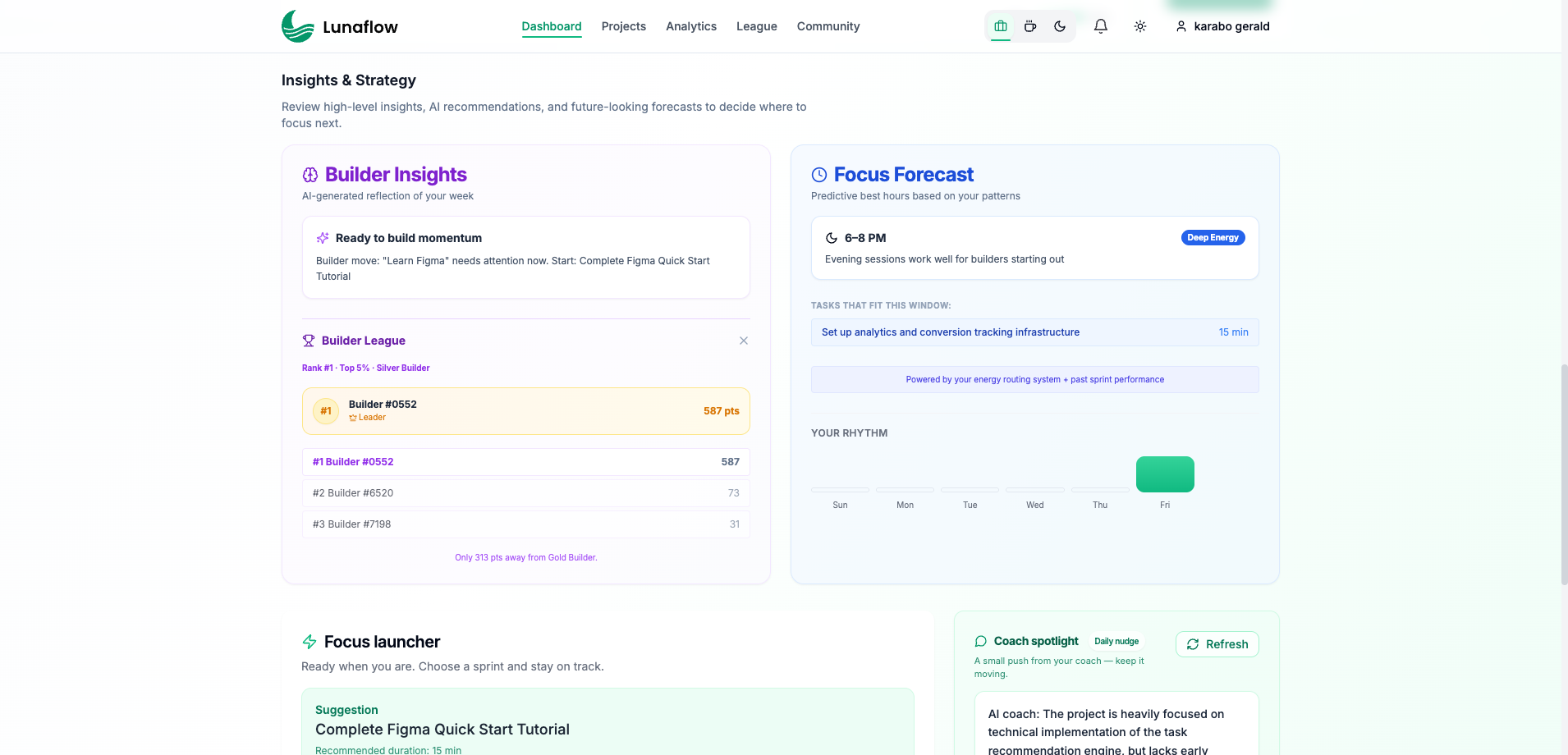The width and height of the screenshot is (1568, 755).
Task: Click the trophy icon next to Builder League
Action: (x=309, y=341)
